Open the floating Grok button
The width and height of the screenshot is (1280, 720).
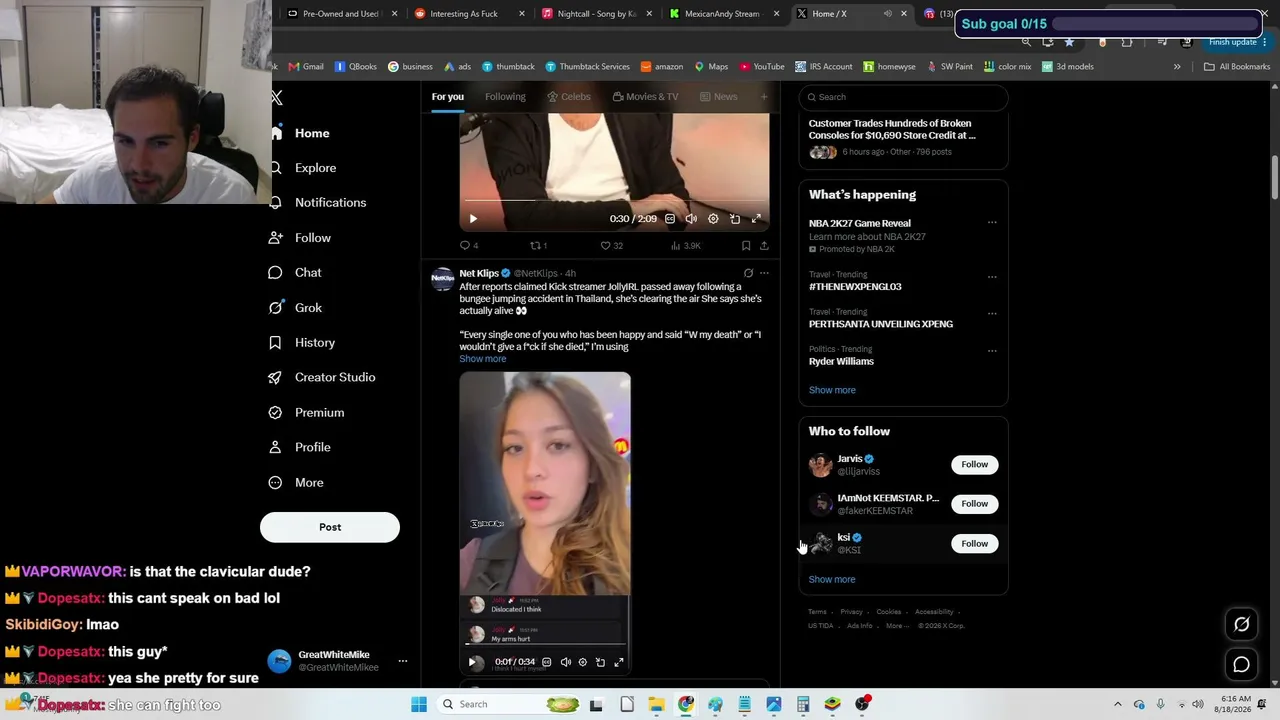[x=1241, y=624]
